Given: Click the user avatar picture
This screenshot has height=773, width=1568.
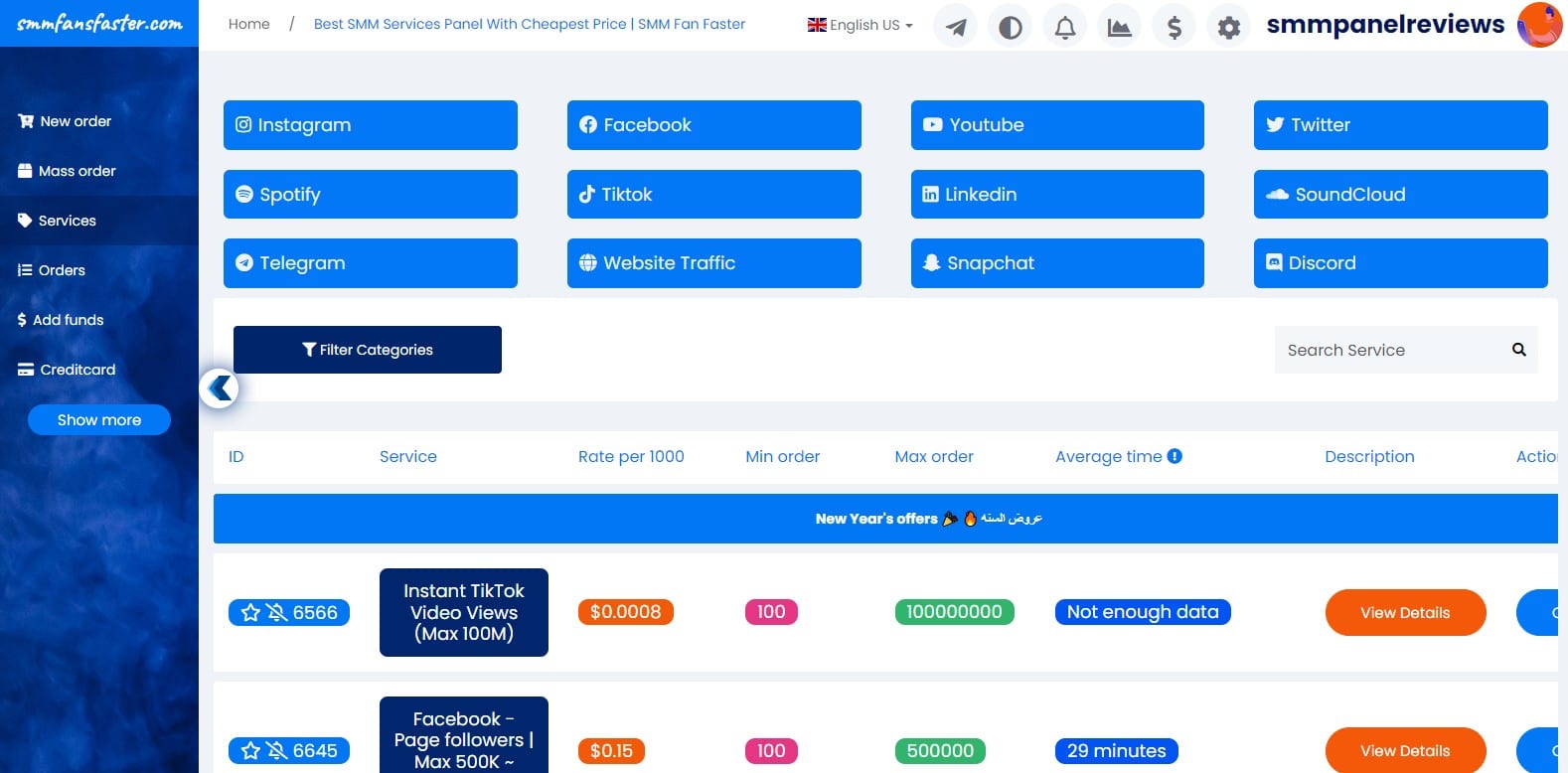Looking at the screenshot, I should tap(1539, 25).
